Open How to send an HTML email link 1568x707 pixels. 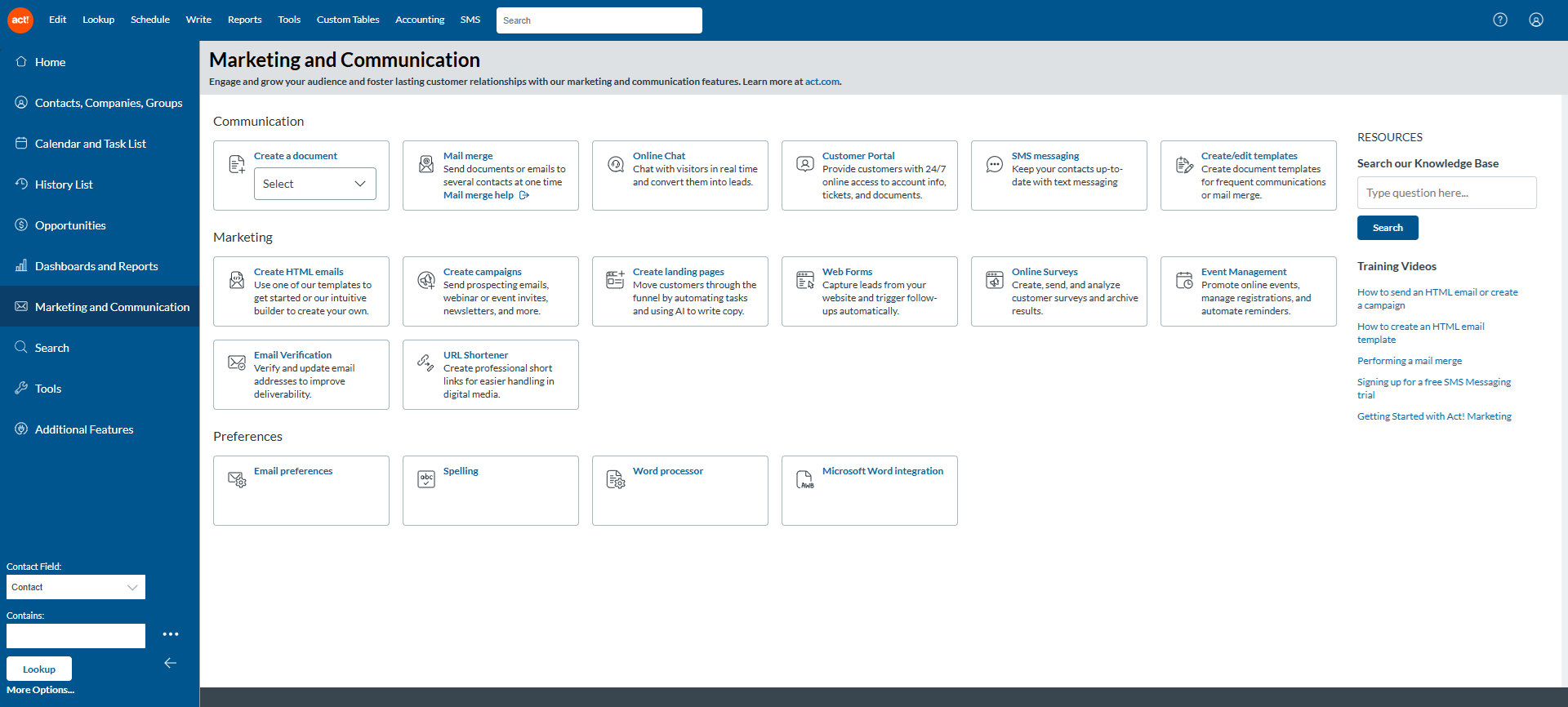tap(1437, 299)
